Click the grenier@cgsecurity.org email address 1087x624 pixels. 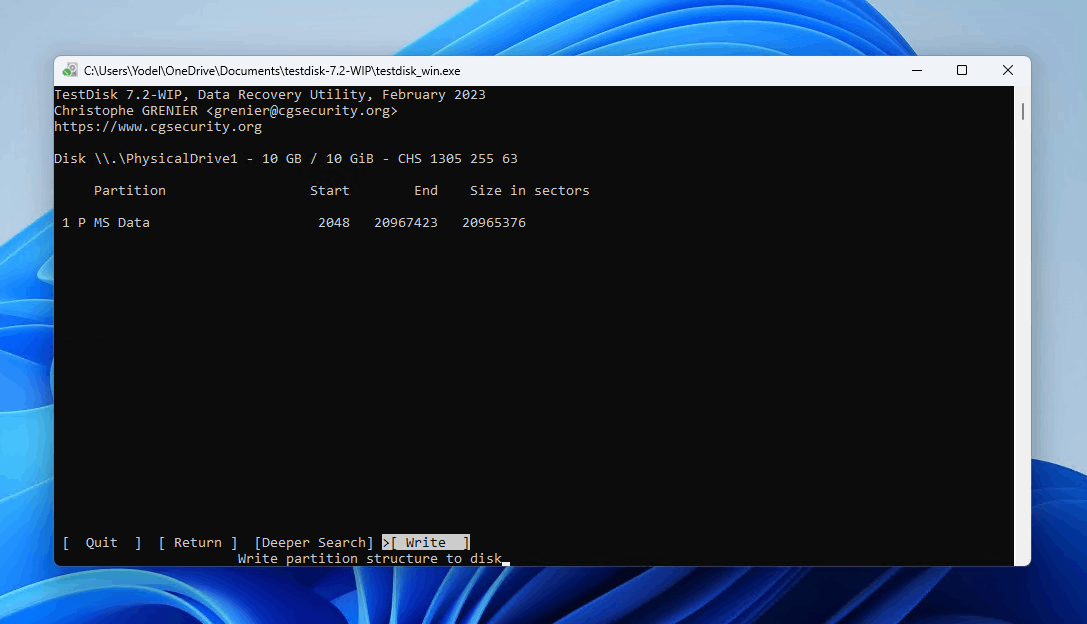pyautogui.click(x=302, y=111)
